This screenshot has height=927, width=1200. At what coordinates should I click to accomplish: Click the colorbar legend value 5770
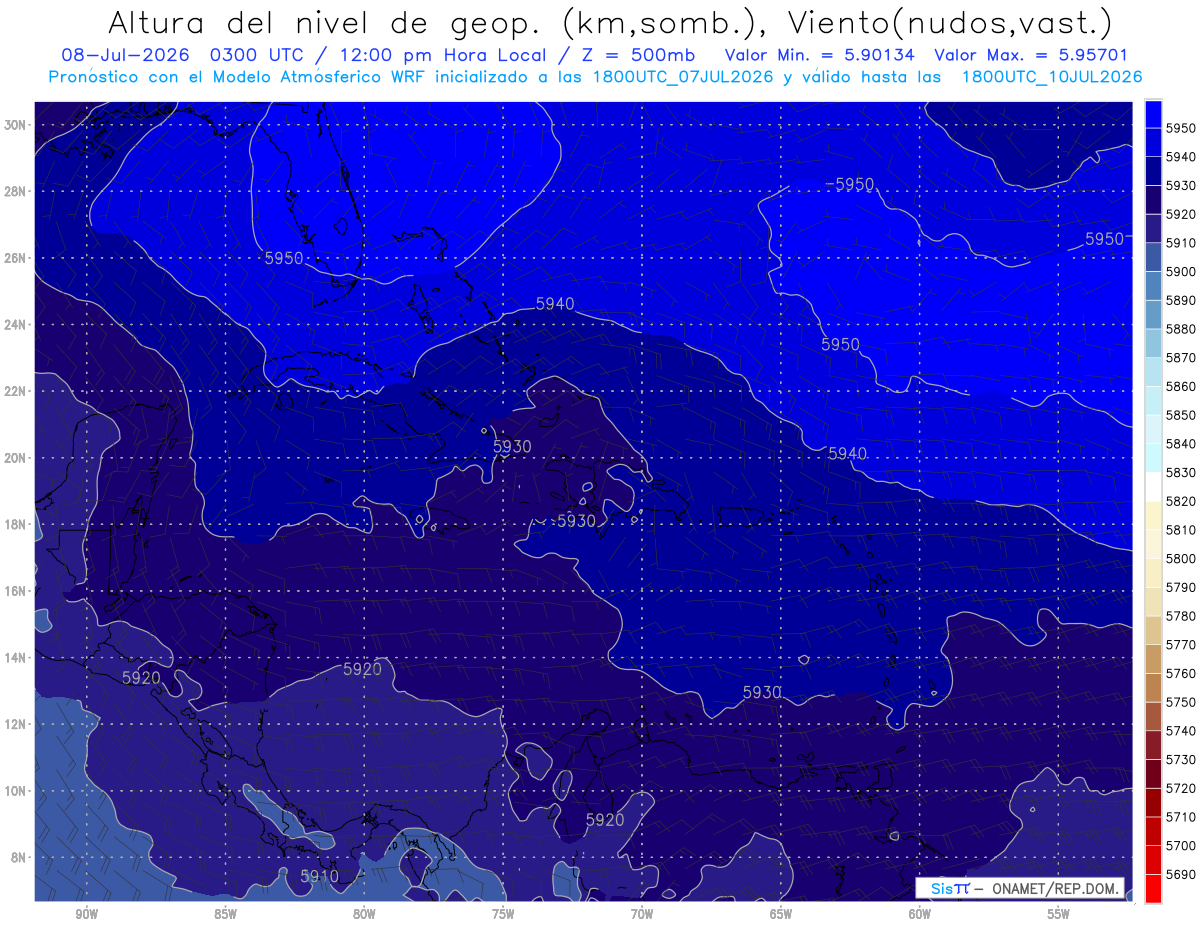(x=1181, y=644)
